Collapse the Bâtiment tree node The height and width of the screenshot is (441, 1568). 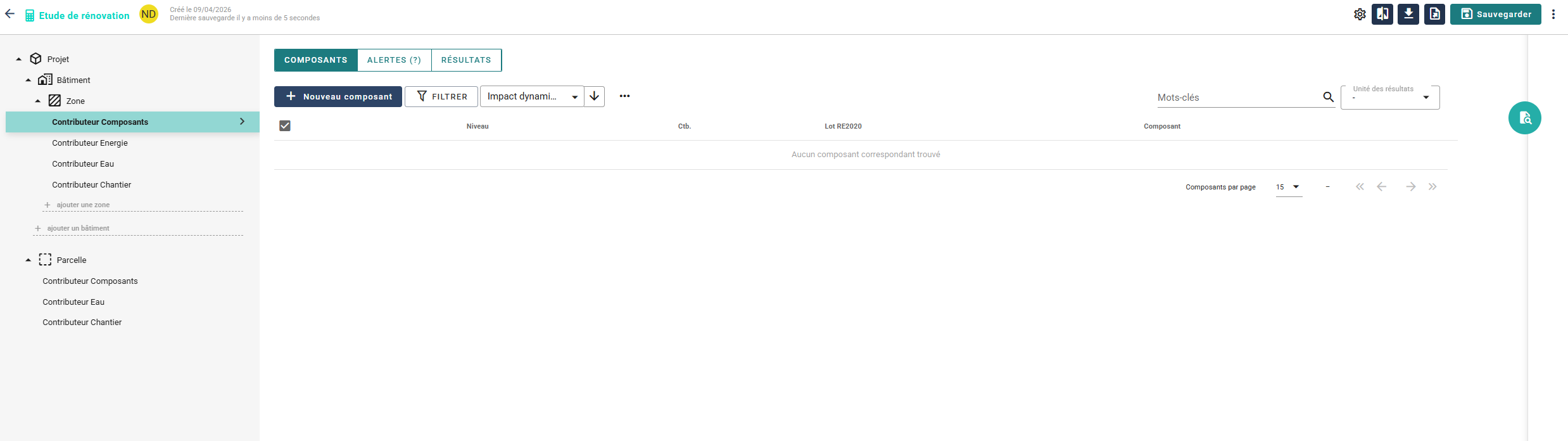(x=28, y=80)
